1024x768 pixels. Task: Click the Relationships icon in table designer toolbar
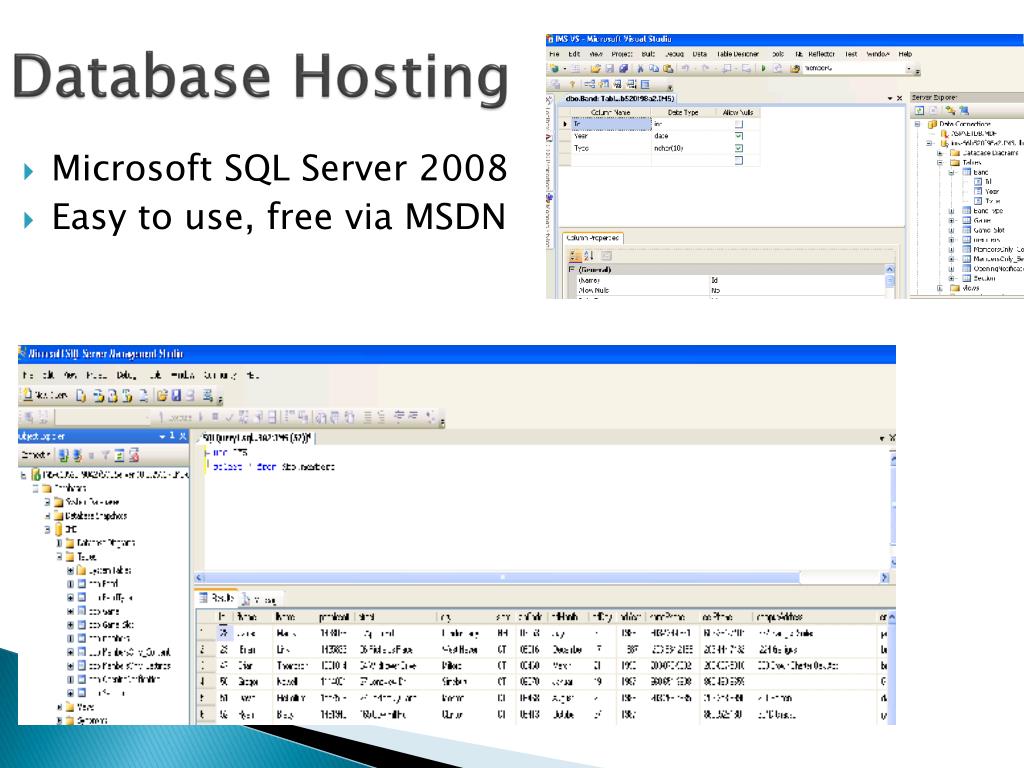point(590,84)
